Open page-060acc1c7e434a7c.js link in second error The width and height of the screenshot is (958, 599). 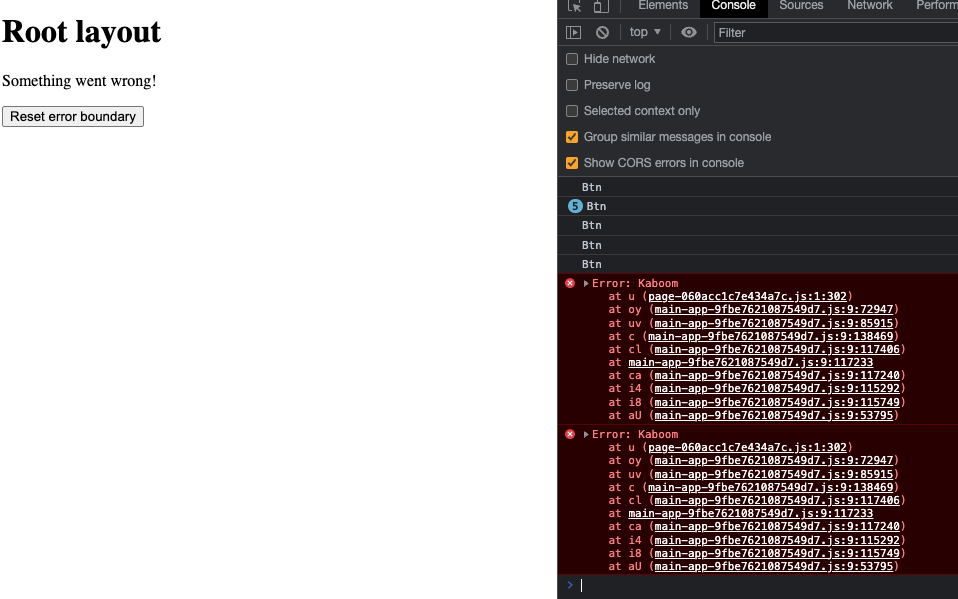point(747,447)
